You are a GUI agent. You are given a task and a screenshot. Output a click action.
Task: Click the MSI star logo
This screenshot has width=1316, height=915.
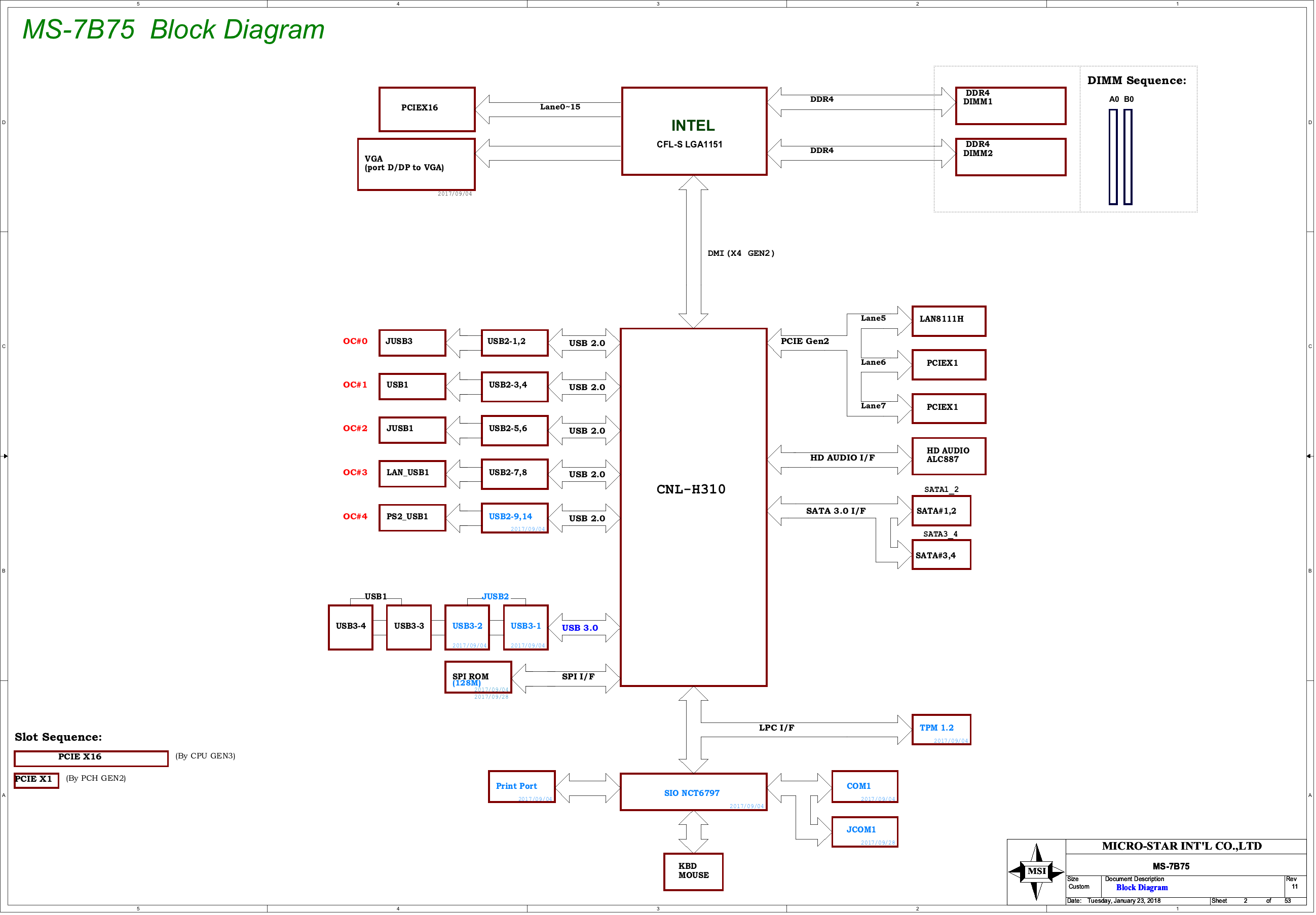click(1036, 871)
